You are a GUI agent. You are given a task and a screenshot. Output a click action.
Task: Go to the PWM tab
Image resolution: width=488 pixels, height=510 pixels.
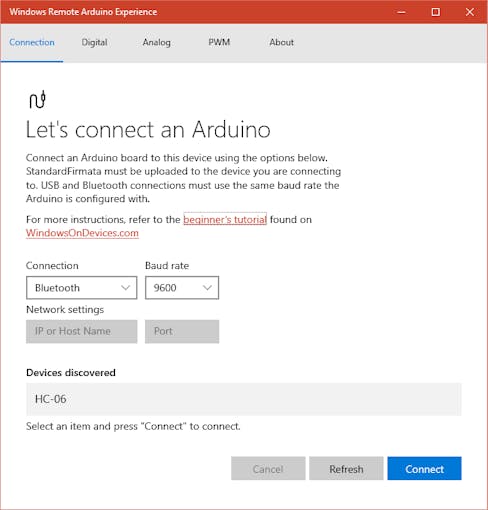219,42
